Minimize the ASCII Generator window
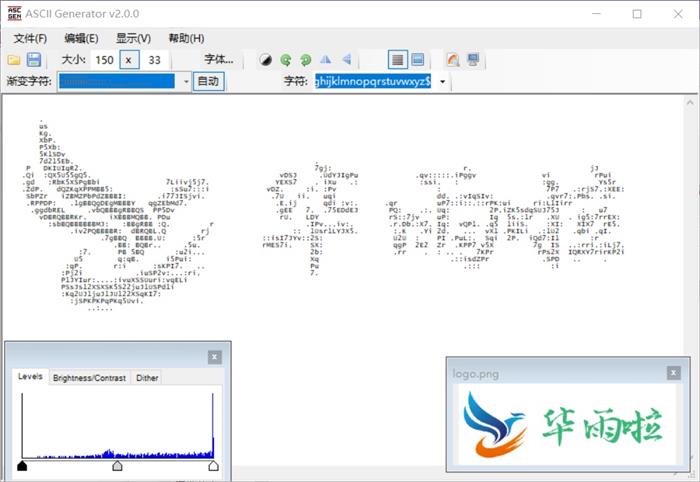Viewport: 700px width, 482px height. [596, 14]
